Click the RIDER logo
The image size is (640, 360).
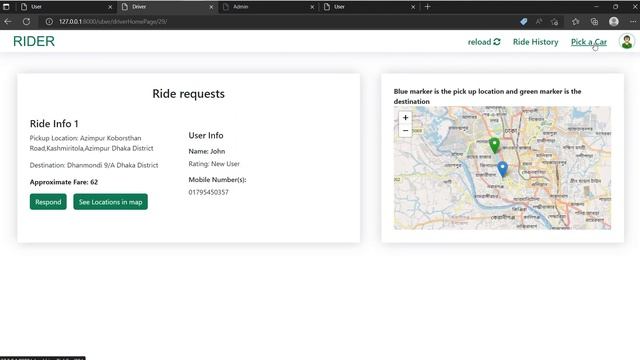[x=34, y=41]
